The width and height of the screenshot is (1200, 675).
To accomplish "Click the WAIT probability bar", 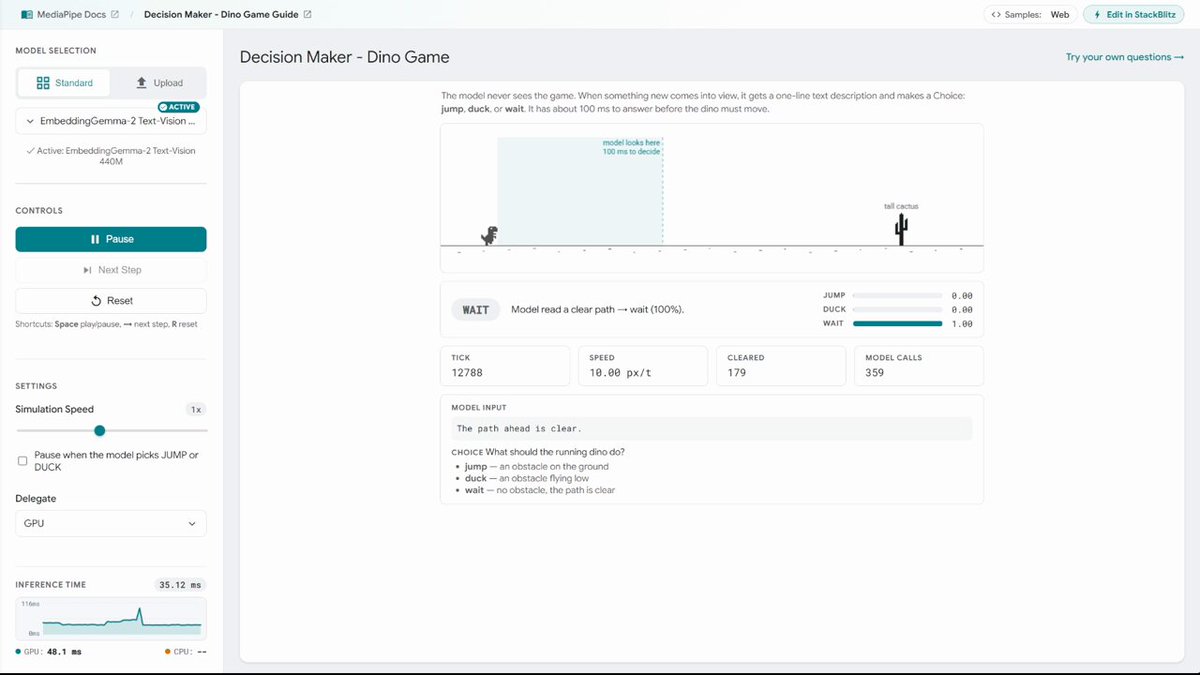I will pyautogui.click(x=898, y=323).
